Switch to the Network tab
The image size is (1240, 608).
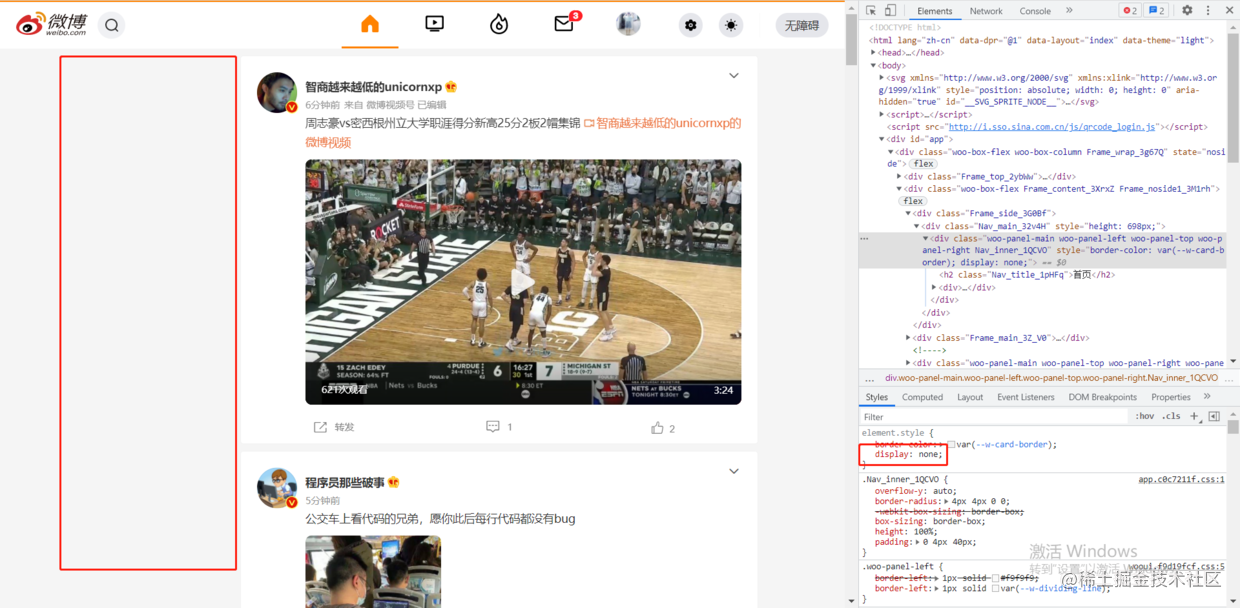985,11
